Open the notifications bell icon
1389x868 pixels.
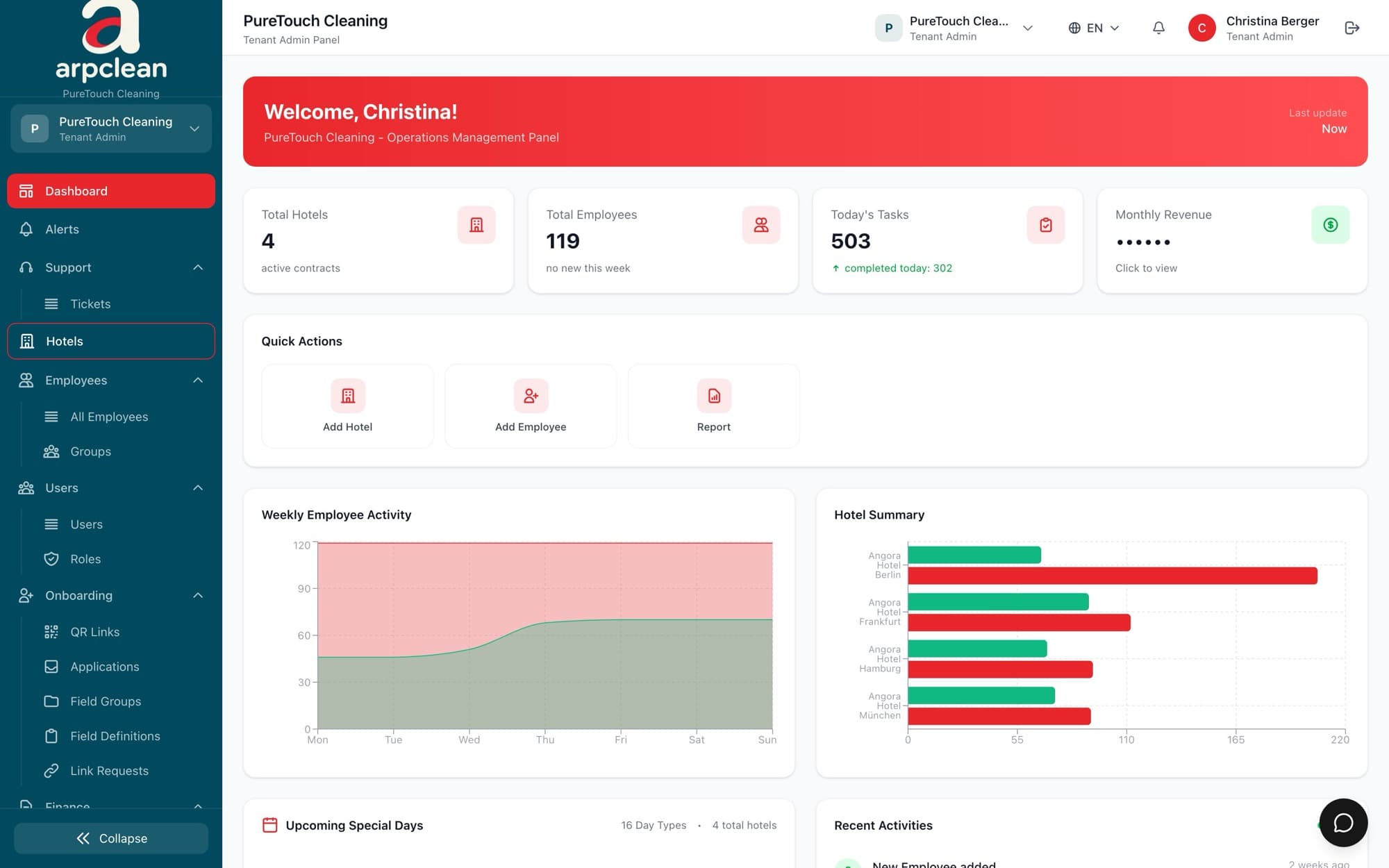[x=1158, y=28]
